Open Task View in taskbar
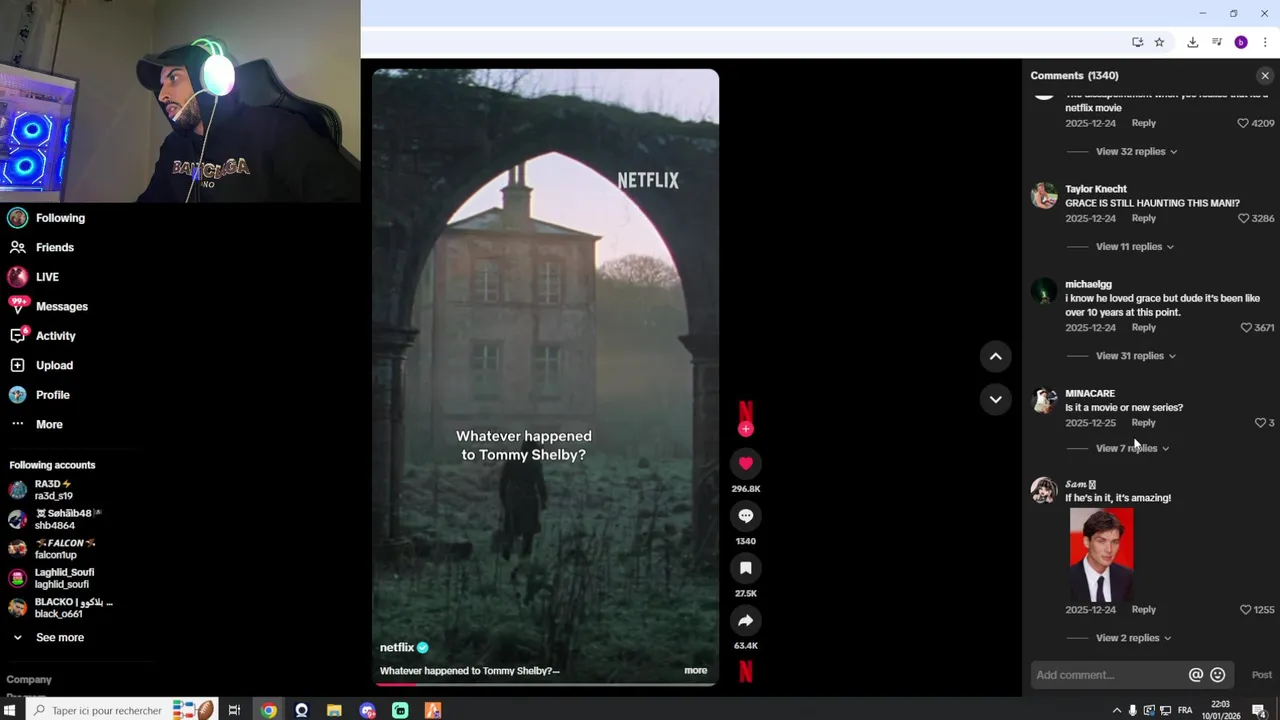The image size is (1280, 720). point(234,711)
